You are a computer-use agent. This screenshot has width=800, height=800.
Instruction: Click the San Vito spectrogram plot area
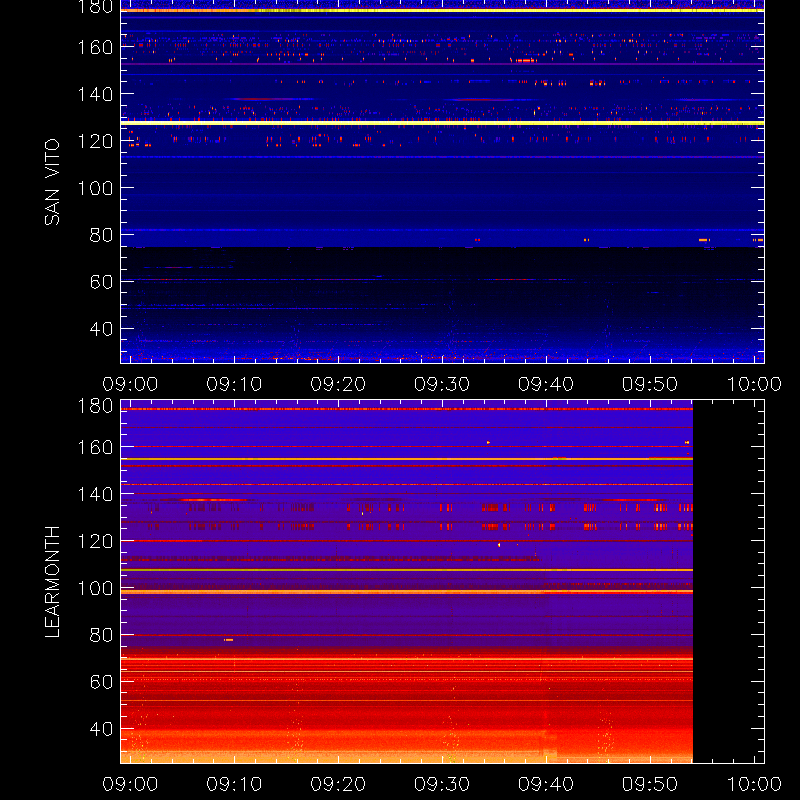442,182
